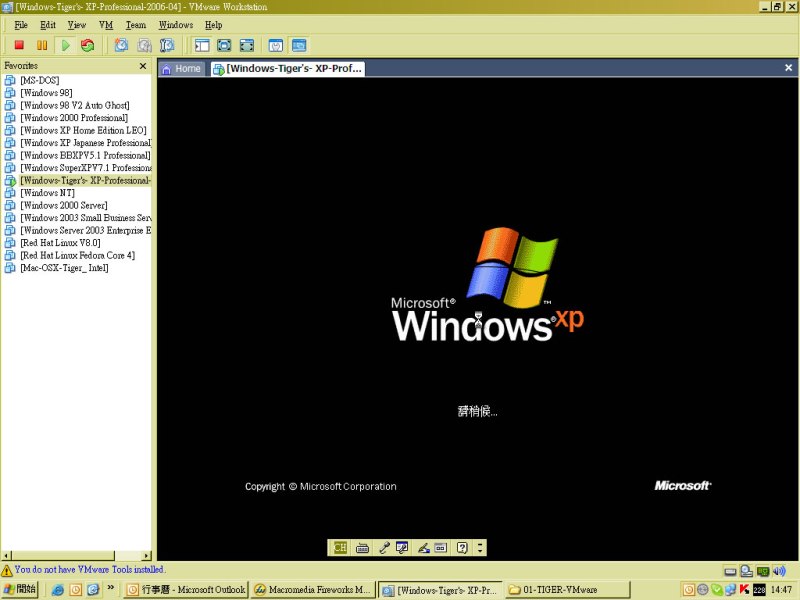This screenshot has height=600, width=800.
Task: Click the volume icon in VMware status bar
Action: [779, 571]
